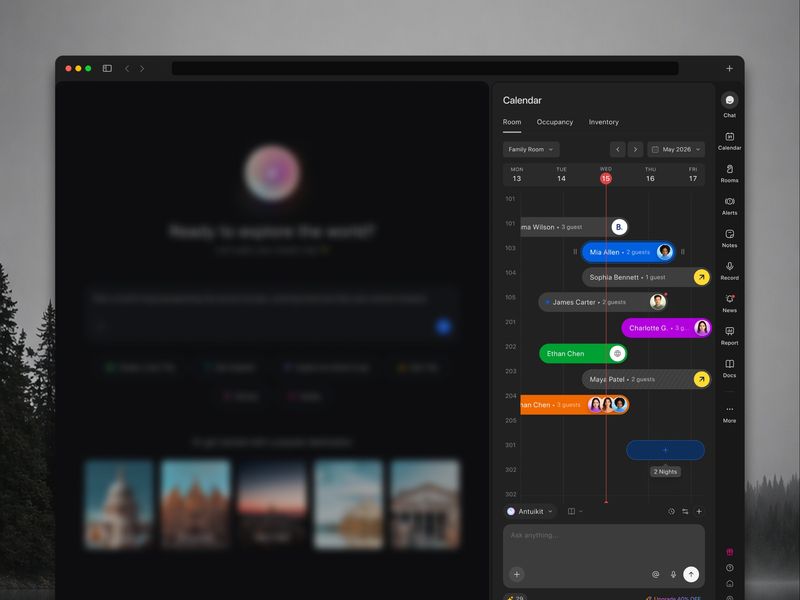Image resolution: width=800 pixels, height=600 pixels.
Task: Switch to the Occupancy tab
Action: click(555, 122)
